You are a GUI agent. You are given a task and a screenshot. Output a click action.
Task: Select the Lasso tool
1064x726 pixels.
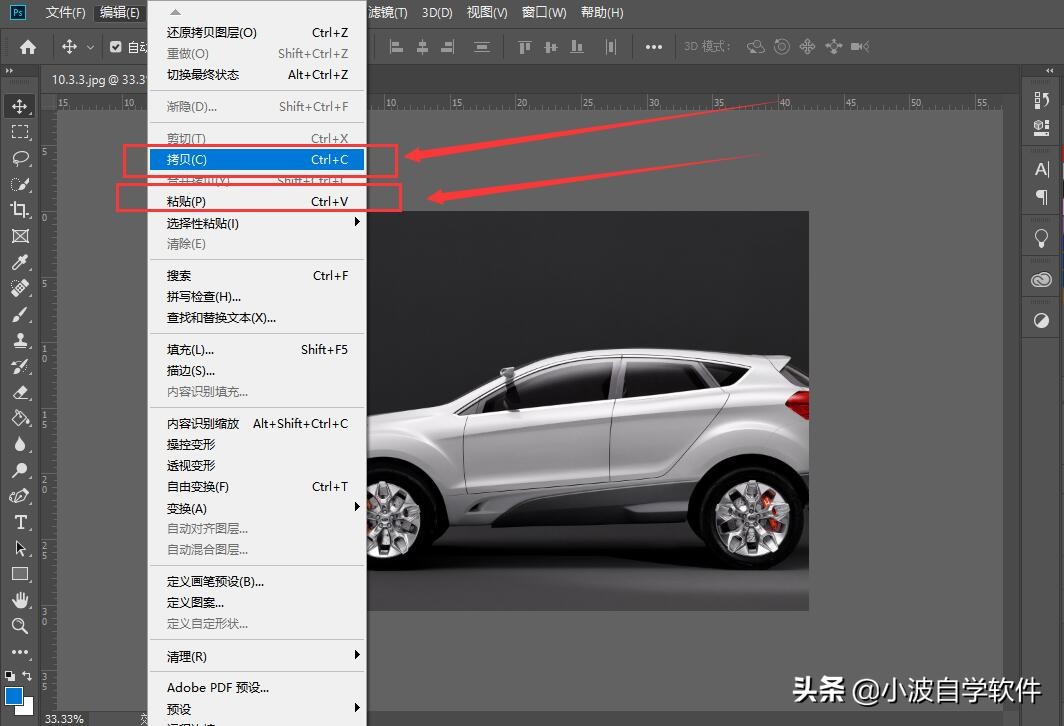20,158
